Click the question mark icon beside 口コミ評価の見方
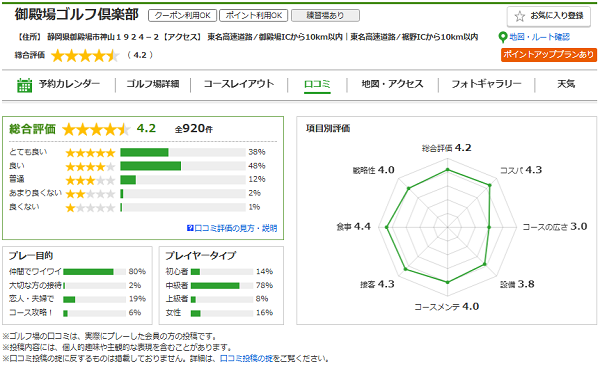 [x=189, y=228]
